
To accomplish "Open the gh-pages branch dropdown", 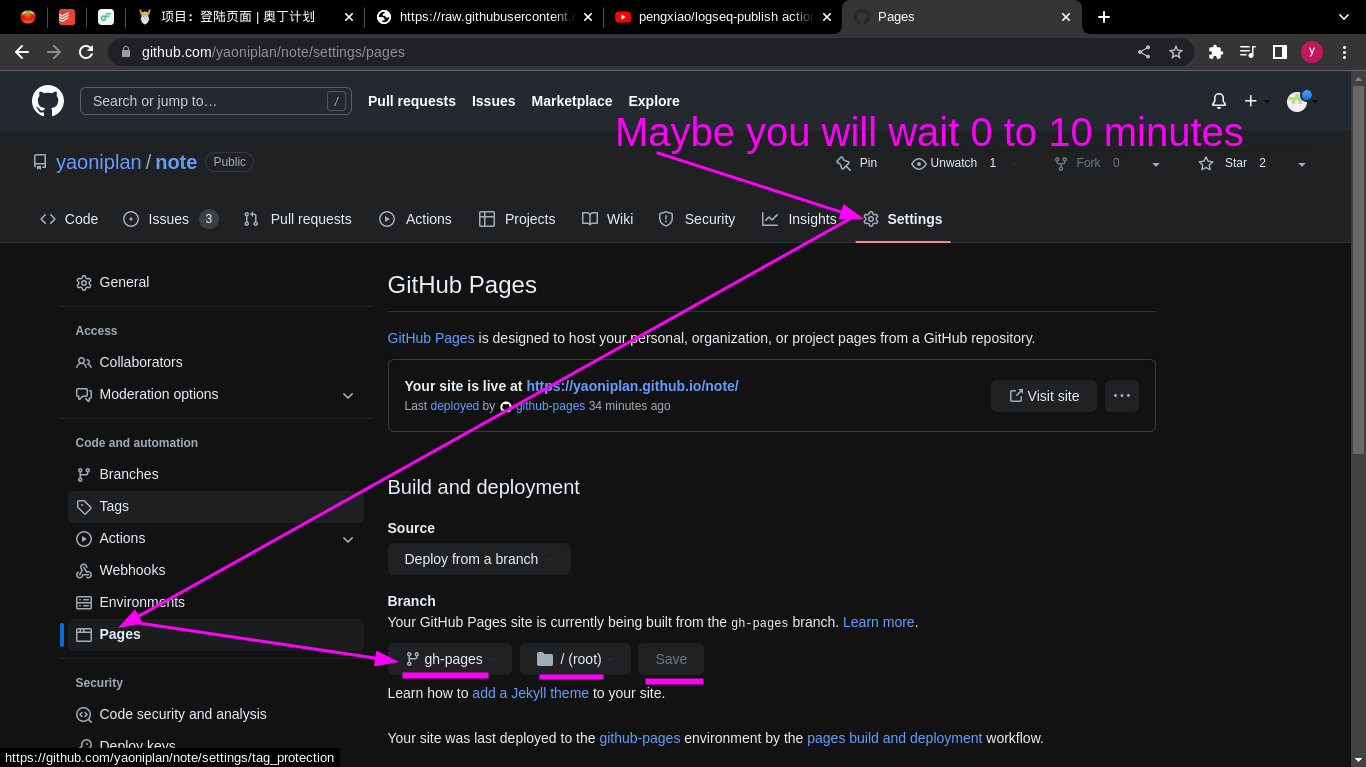I will (x=450, y=659).
